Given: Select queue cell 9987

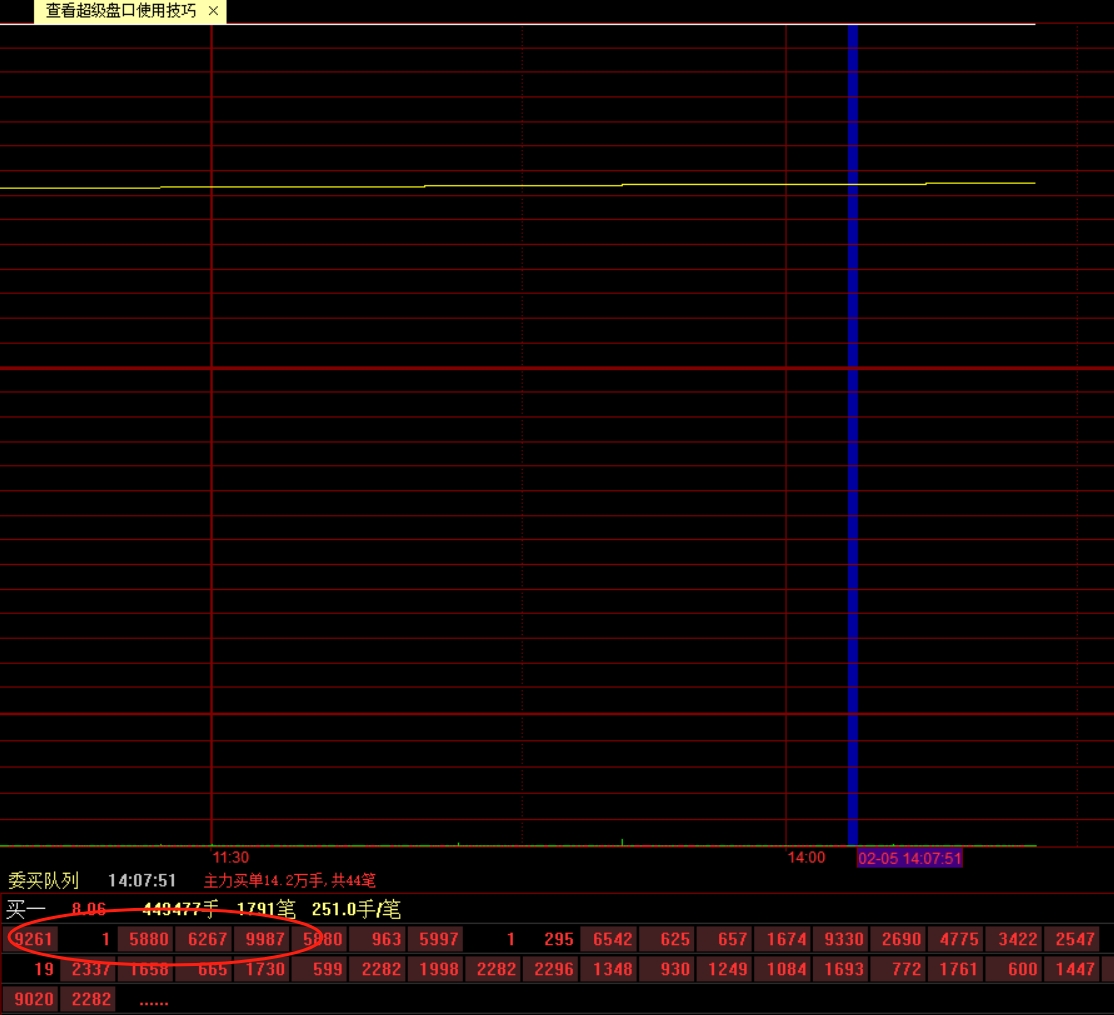Looking at the screenshot, I should coord(262,939).
